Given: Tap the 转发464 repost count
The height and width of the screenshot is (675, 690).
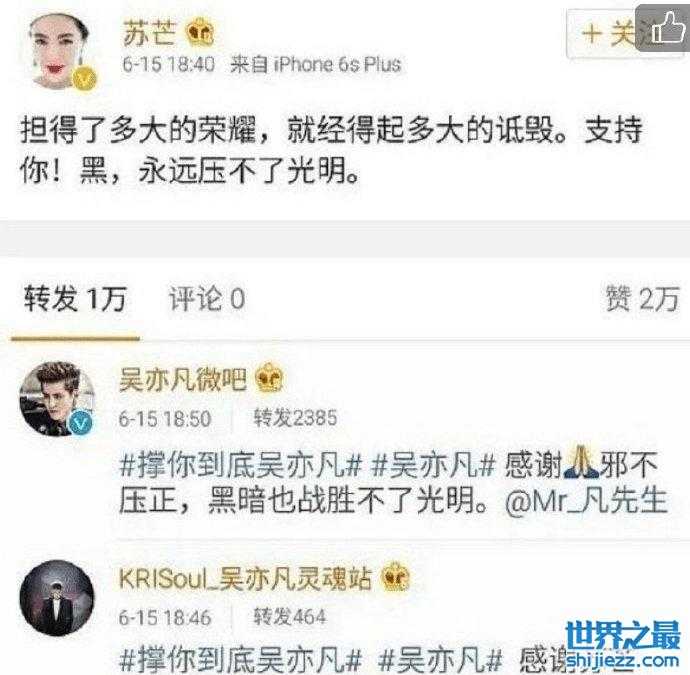Looking at the screenshot, I should (290, 616).
